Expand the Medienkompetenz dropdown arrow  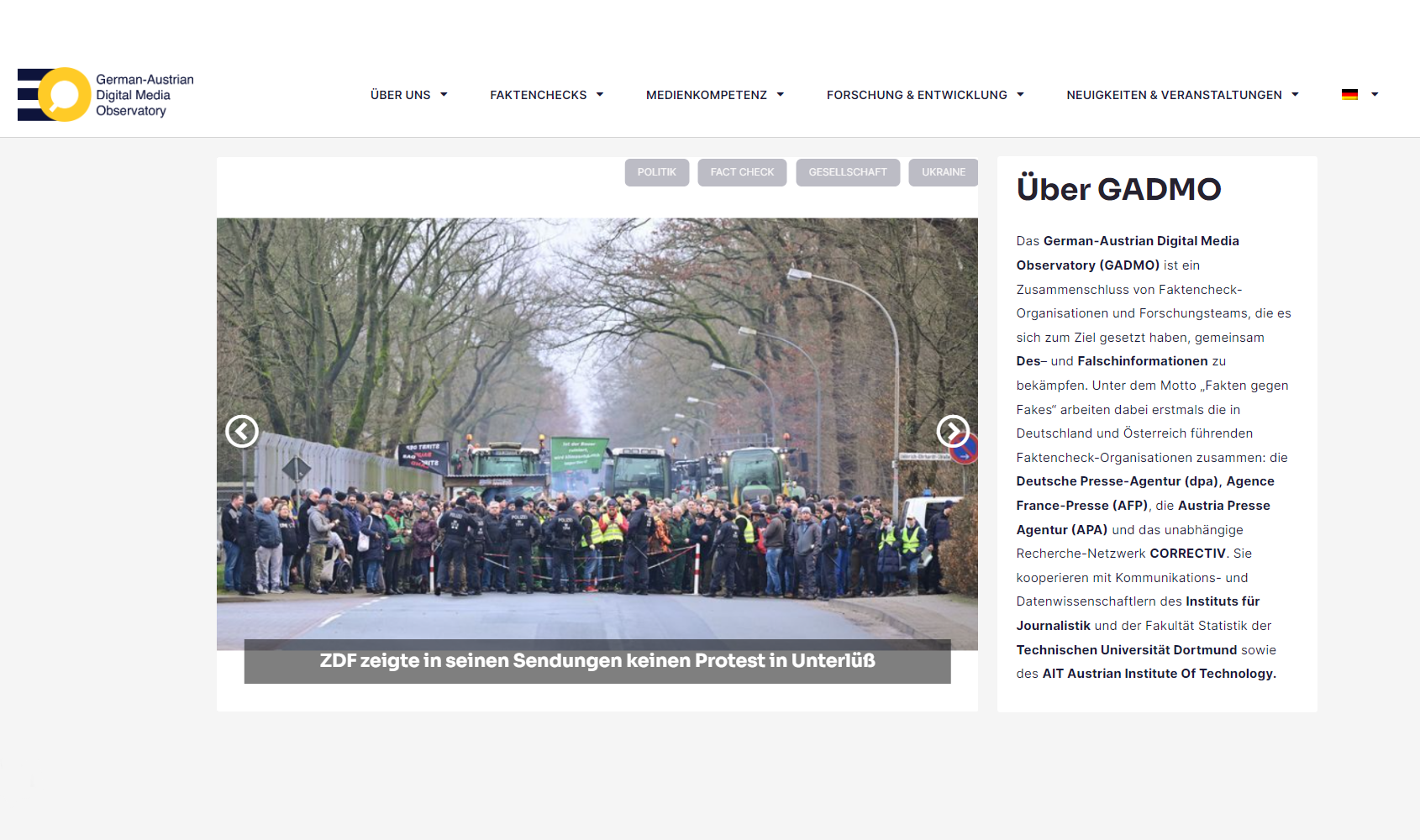coord(781,95)
